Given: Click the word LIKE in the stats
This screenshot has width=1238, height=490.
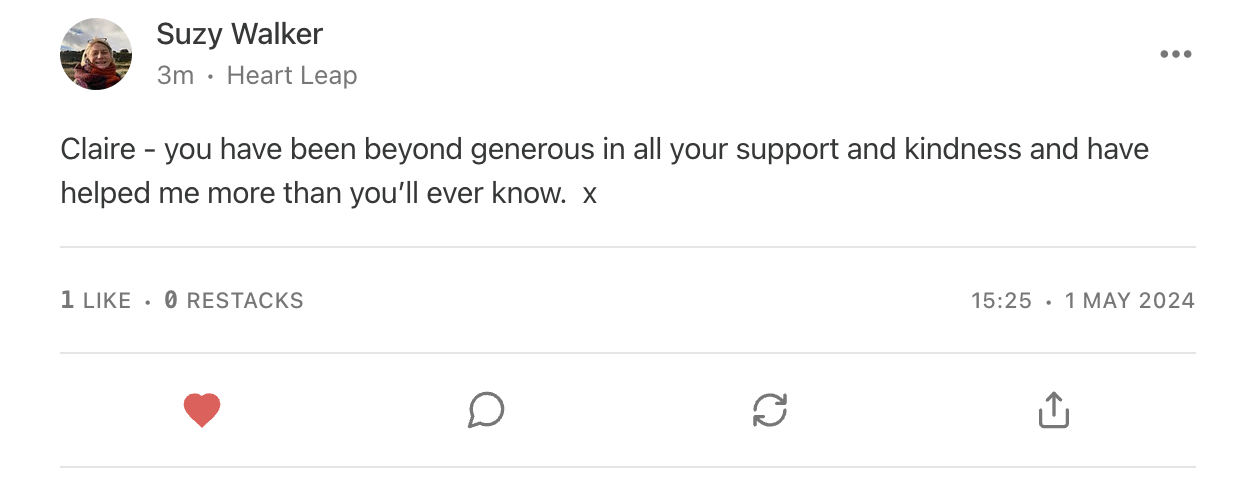Looking at the screenshot, I should pyautogui.click(x=107, y=300).
